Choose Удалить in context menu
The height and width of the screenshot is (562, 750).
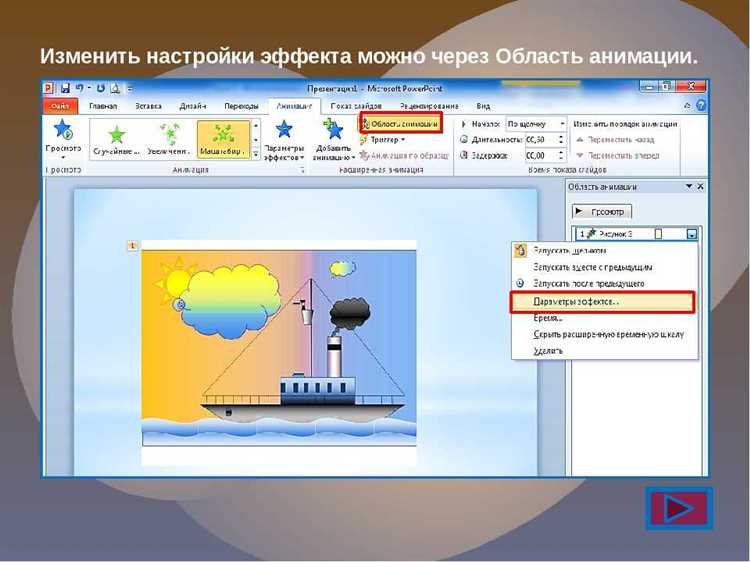tap(604, 351)
